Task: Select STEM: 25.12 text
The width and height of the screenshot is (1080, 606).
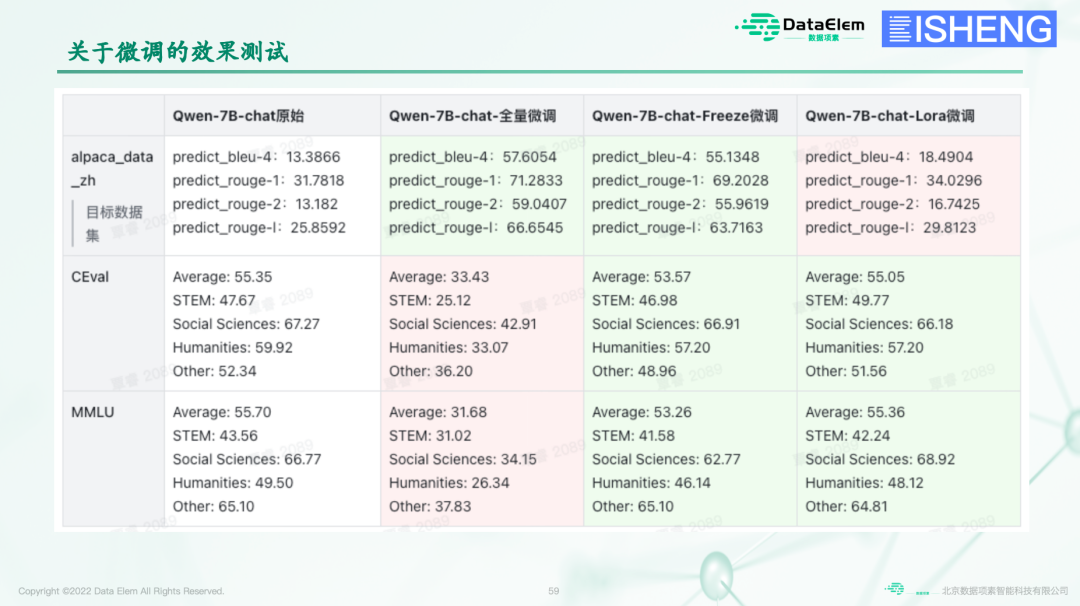Action: tap(430, 300)
